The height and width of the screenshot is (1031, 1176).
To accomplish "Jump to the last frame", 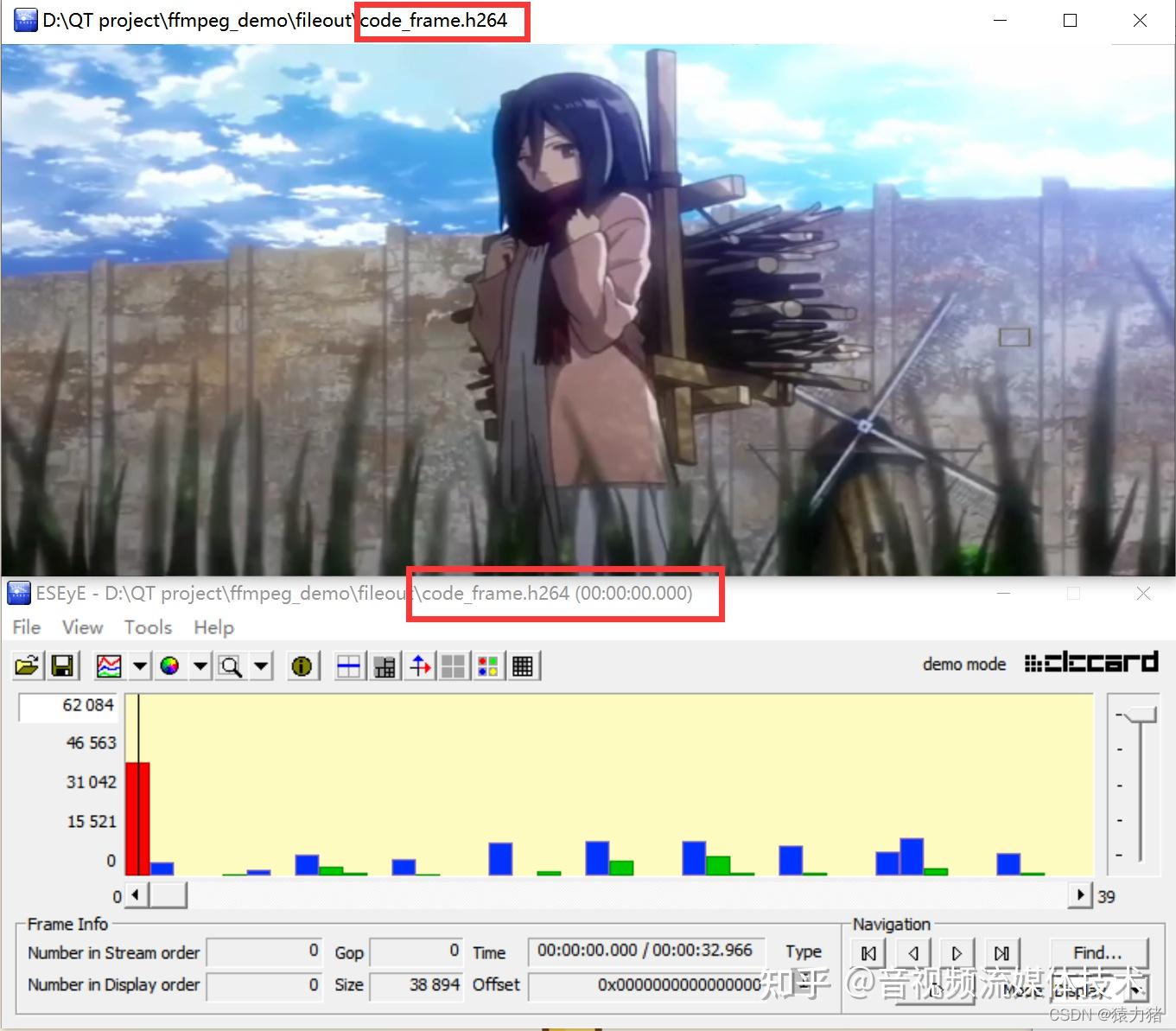I will click(1001, 951).
